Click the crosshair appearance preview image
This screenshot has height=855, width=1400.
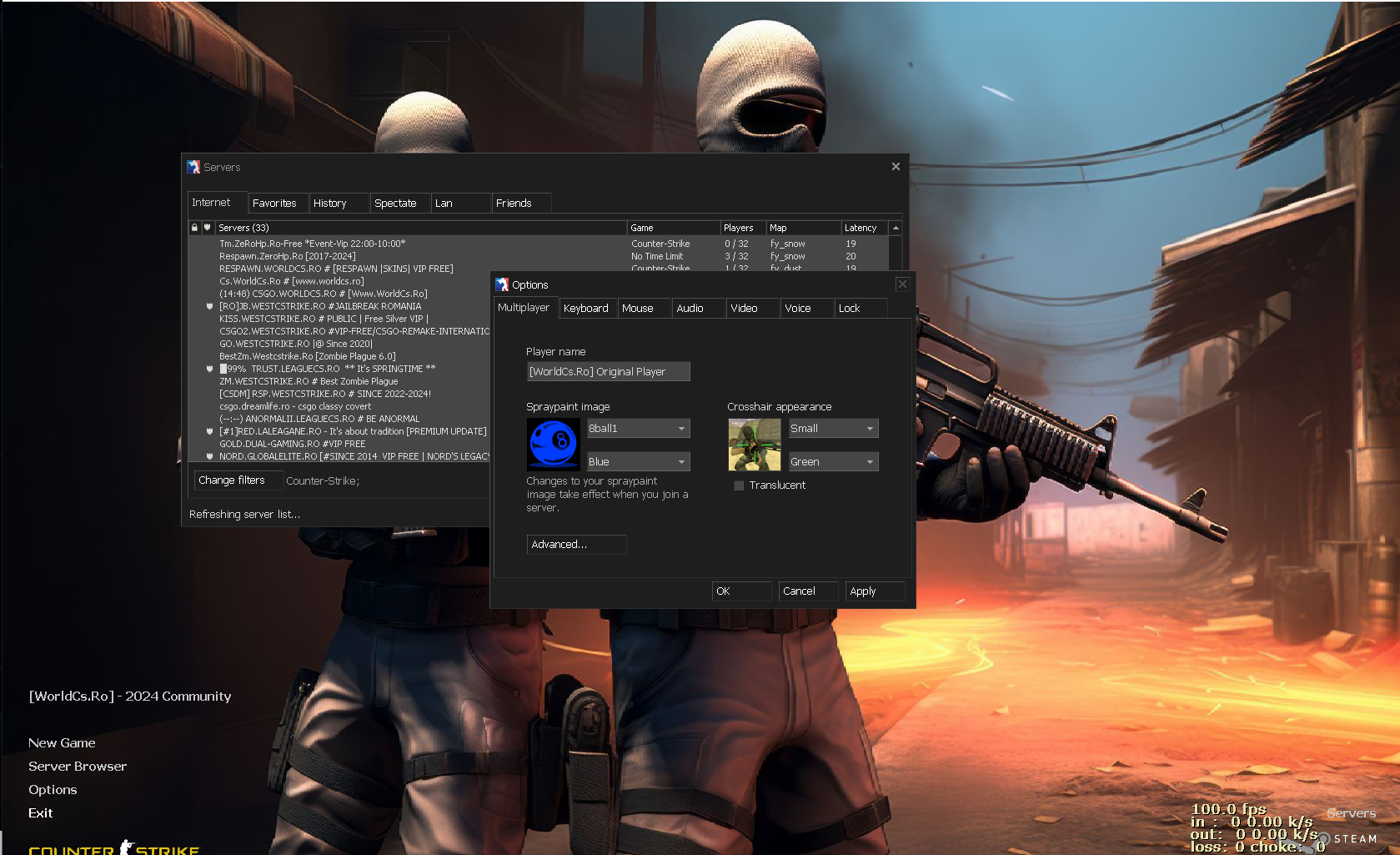click(x=754, y=445)
